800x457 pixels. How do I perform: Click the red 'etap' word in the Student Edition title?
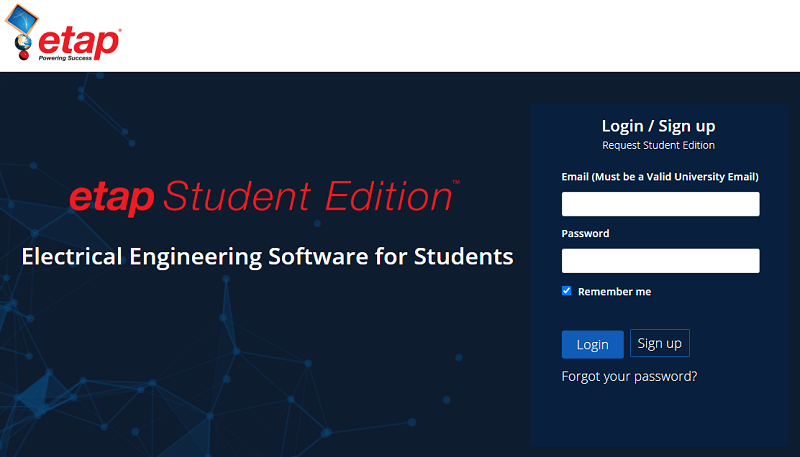111,197
